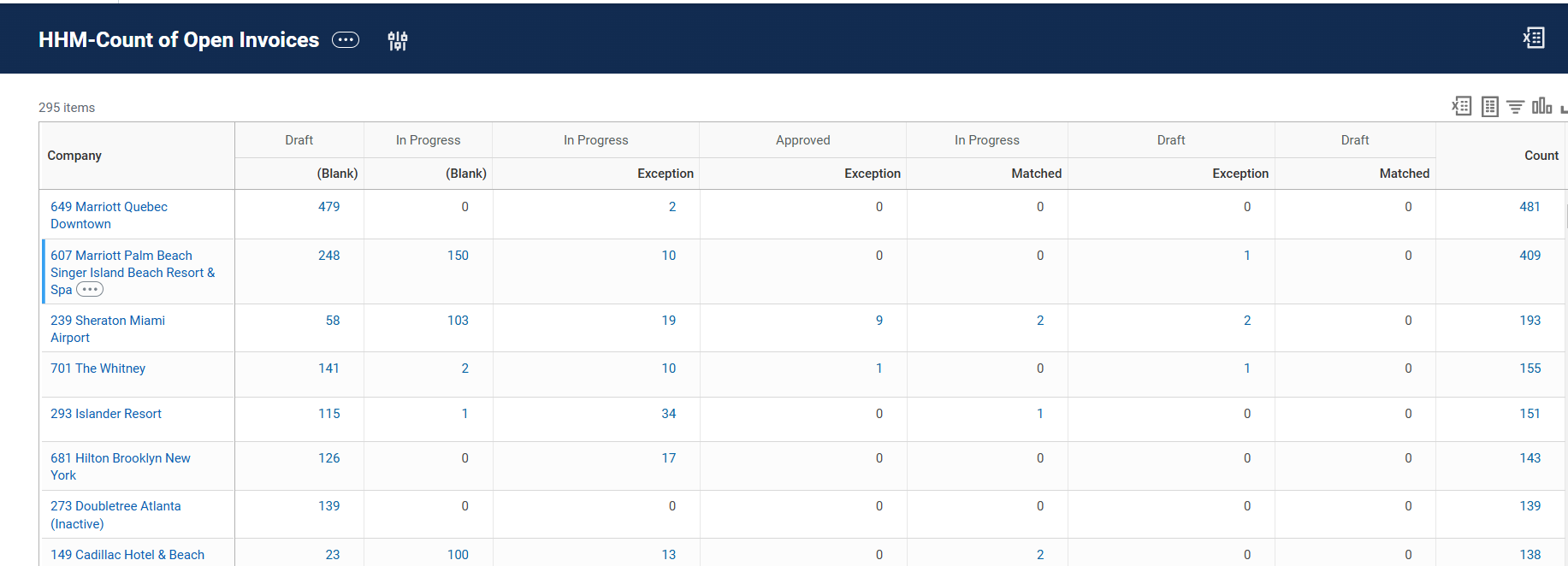
Task: Open 248 draft count for Marriott Palm Beach
Action: (x=329, y=256)
